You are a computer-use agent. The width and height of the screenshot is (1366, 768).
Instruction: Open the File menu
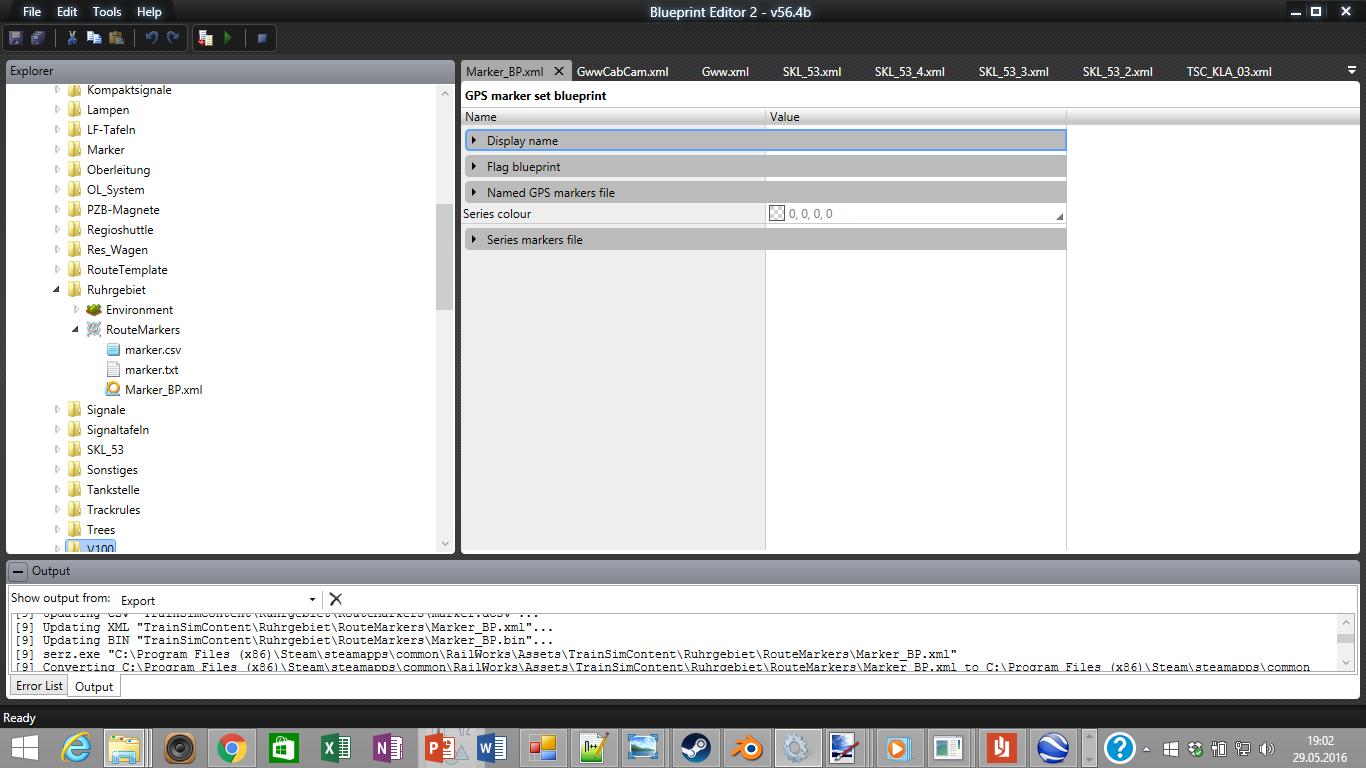32,12
